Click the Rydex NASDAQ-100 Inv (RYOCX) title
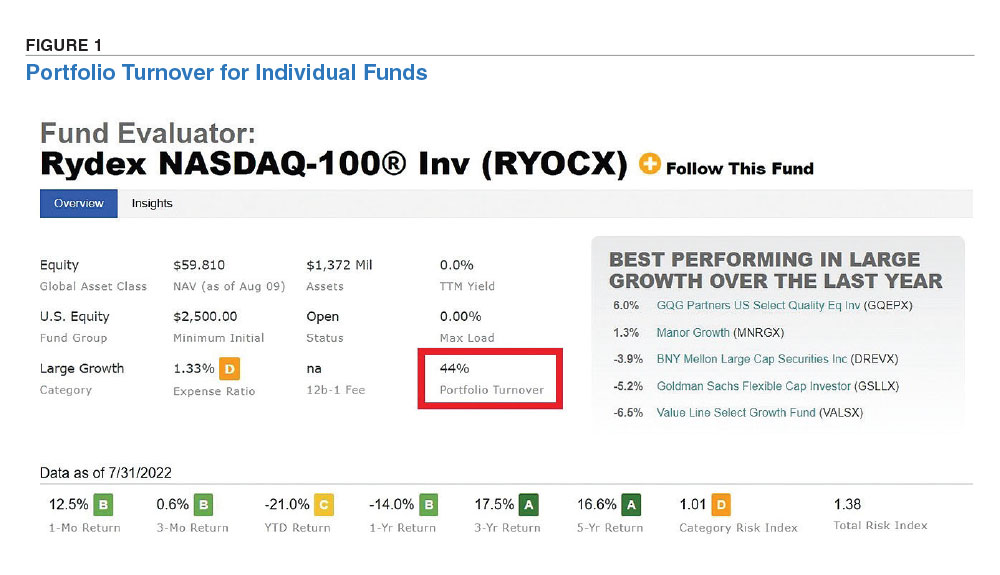Image resolution: width=1000 pixels, height=575 pixels. coord(334,164)
